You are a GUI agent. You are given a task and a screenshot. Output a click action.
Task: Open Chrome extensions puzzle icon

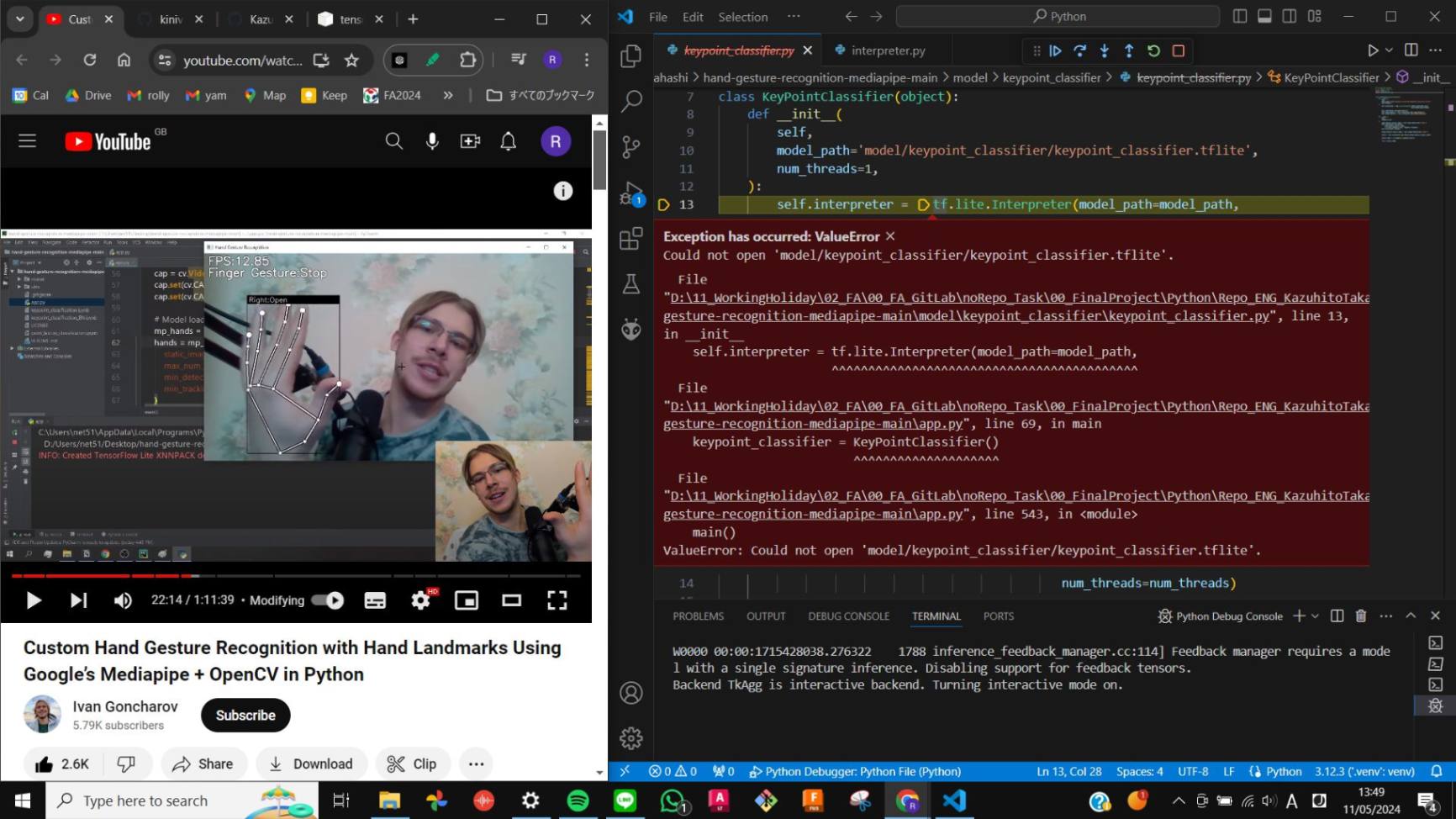(x=468, y=60)
